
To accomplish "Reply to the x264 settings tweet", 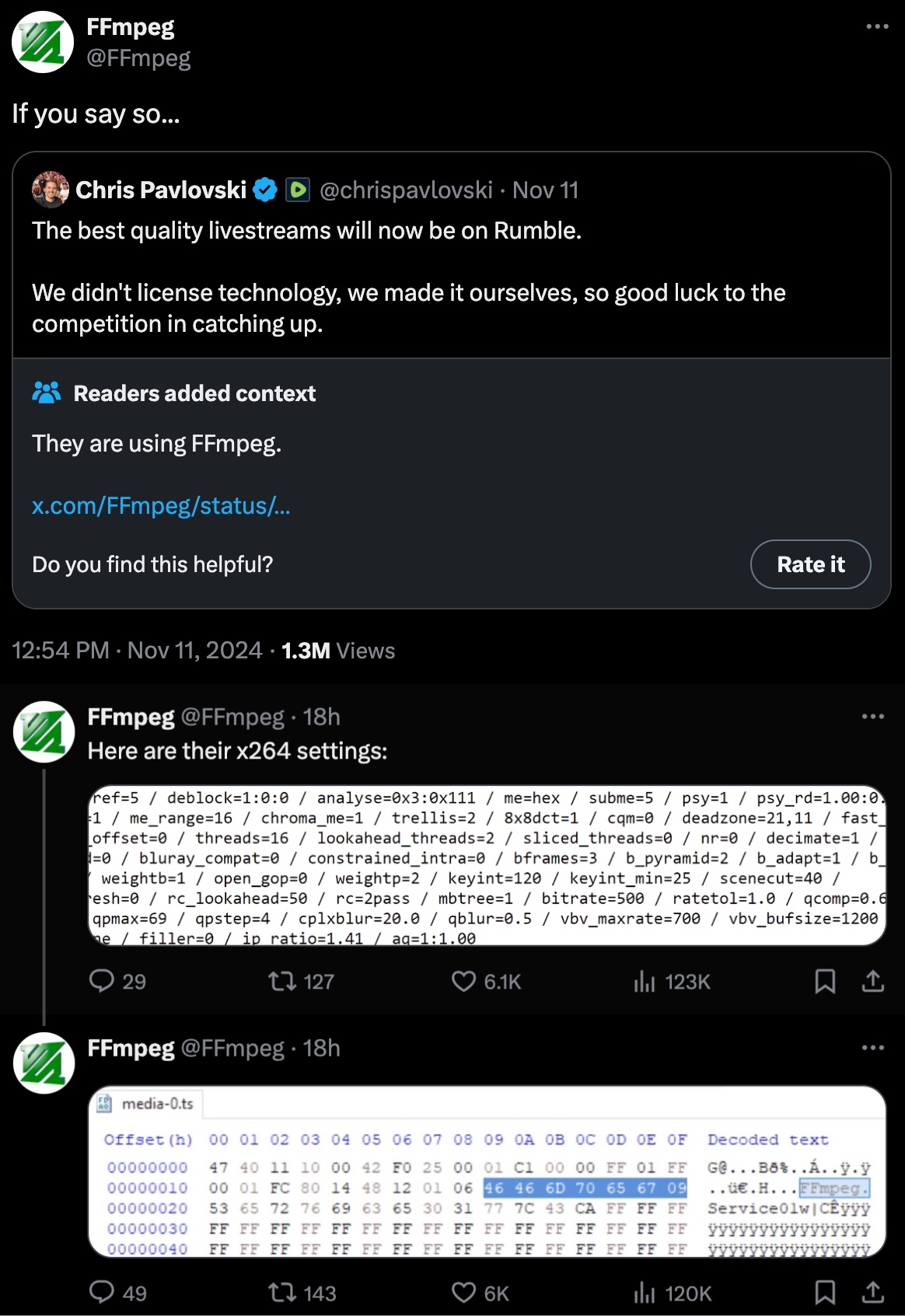I will (x=102, y=981).
